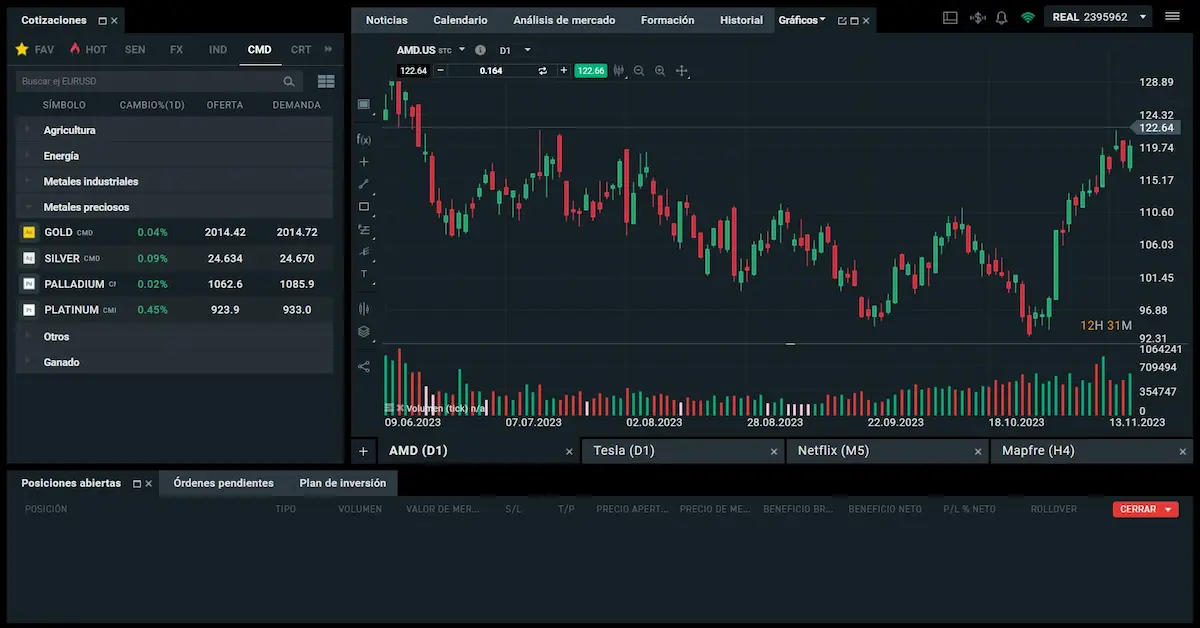Click the layers icon in the chart sidebar
Image resolution: width=1200 pixels, height=628 pixels.
[x=364, y=331]
